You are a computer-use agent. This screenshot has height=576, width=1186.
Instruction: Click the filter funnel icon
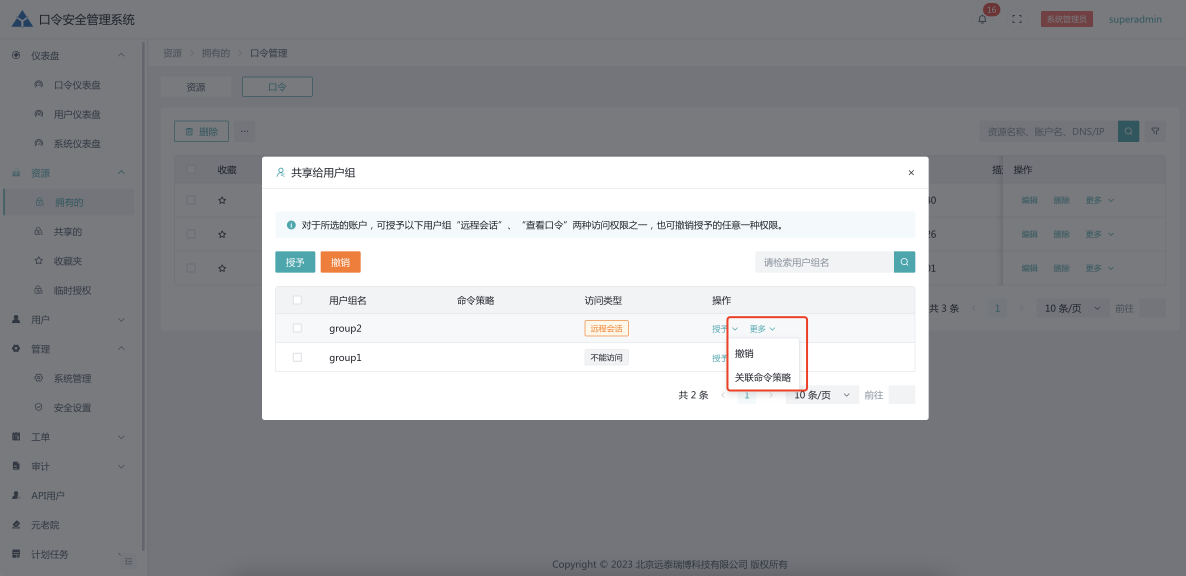tap(1155, 131)
